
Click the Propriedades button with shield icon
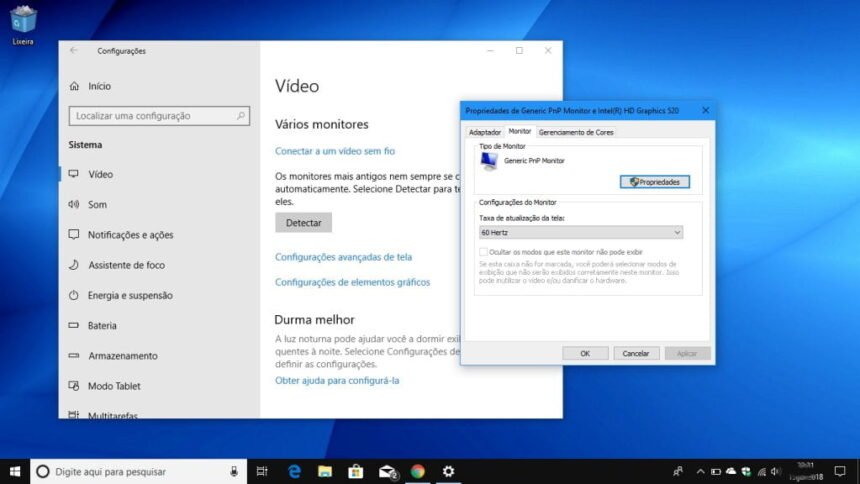654,182
